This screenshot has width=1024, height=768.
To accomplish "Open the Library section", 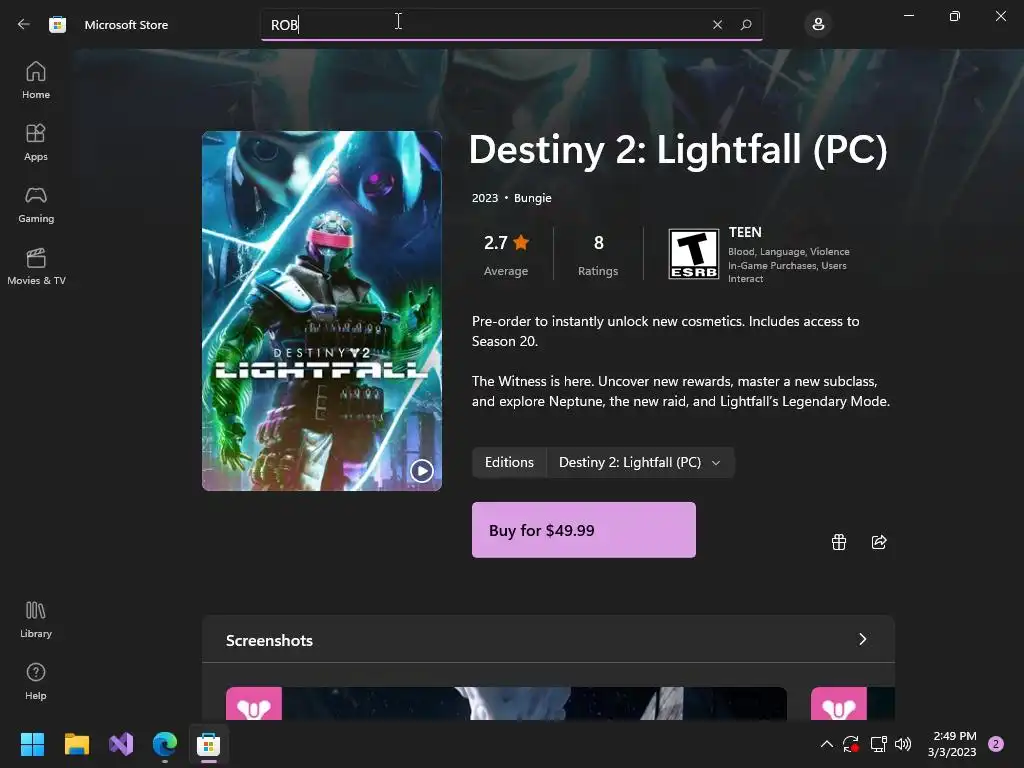I will click(36, 619).
